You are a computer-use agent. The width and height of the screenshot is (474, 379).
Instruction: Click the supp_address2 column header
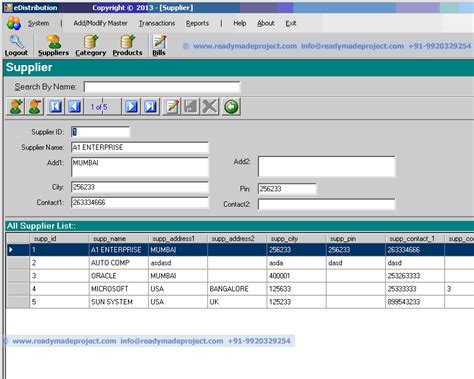237,239
